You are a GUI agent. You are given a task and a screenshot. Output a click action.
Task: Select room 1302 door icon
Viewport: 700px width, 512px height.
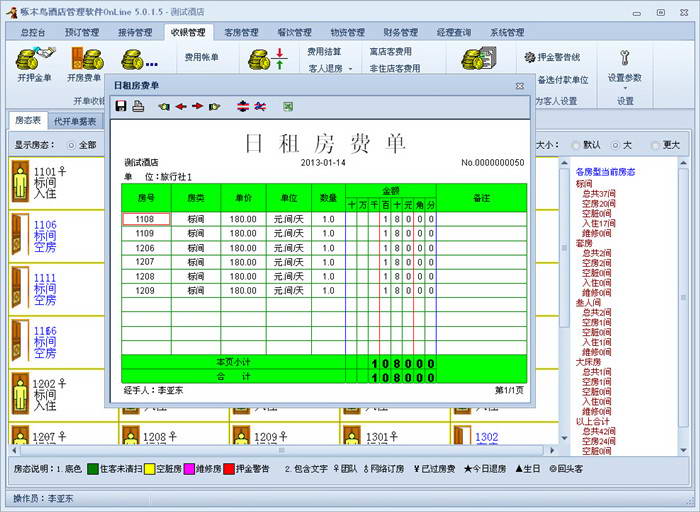[462, 435]
